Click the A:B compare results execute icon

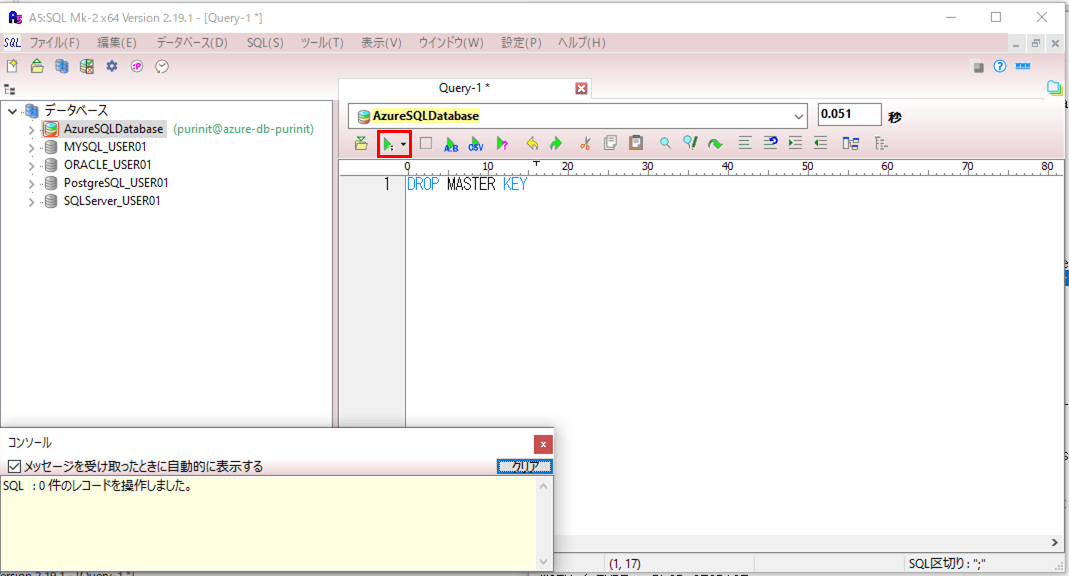coord(451,144)
